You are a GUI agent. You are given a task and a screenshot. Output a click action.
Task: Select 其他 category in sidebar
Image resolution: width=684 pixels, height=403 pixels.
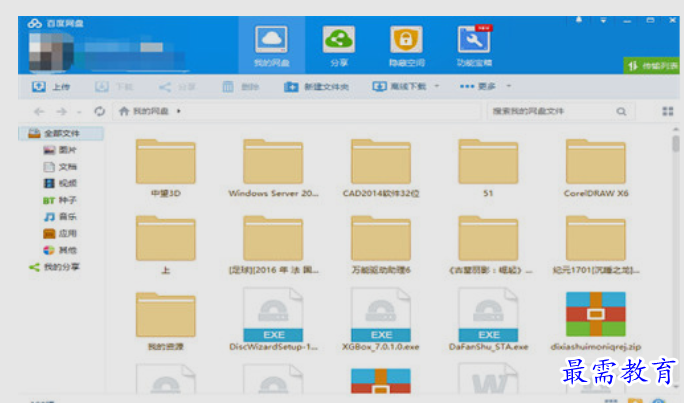click(61, 250)
